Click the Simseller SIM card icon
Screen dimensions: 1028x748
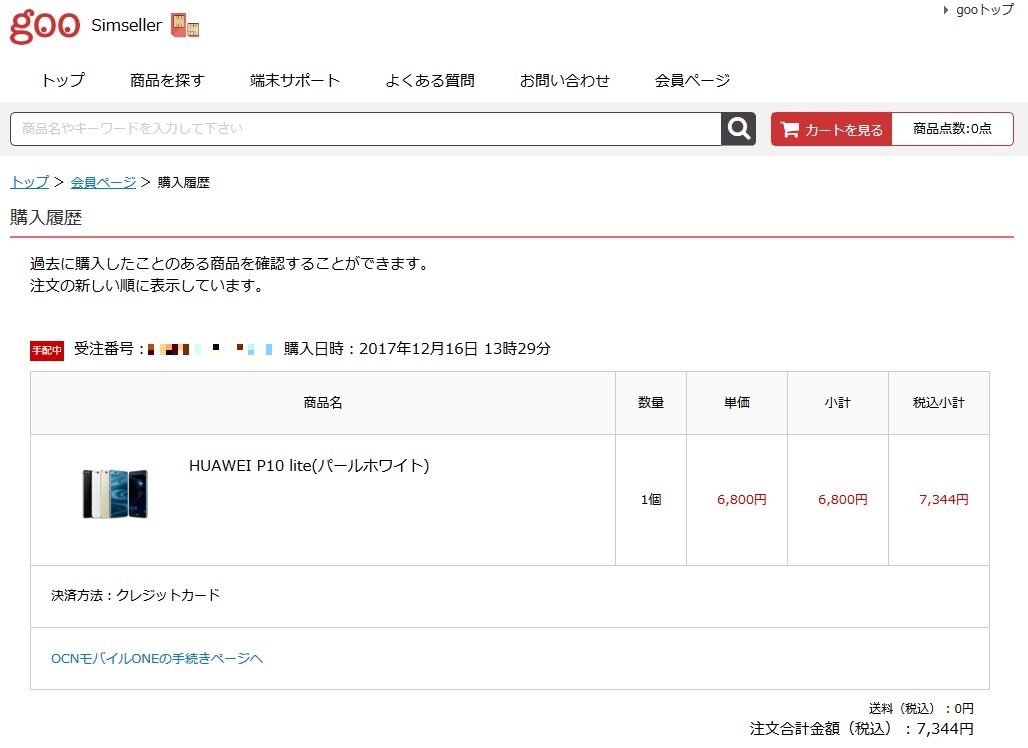click(185, 26)
